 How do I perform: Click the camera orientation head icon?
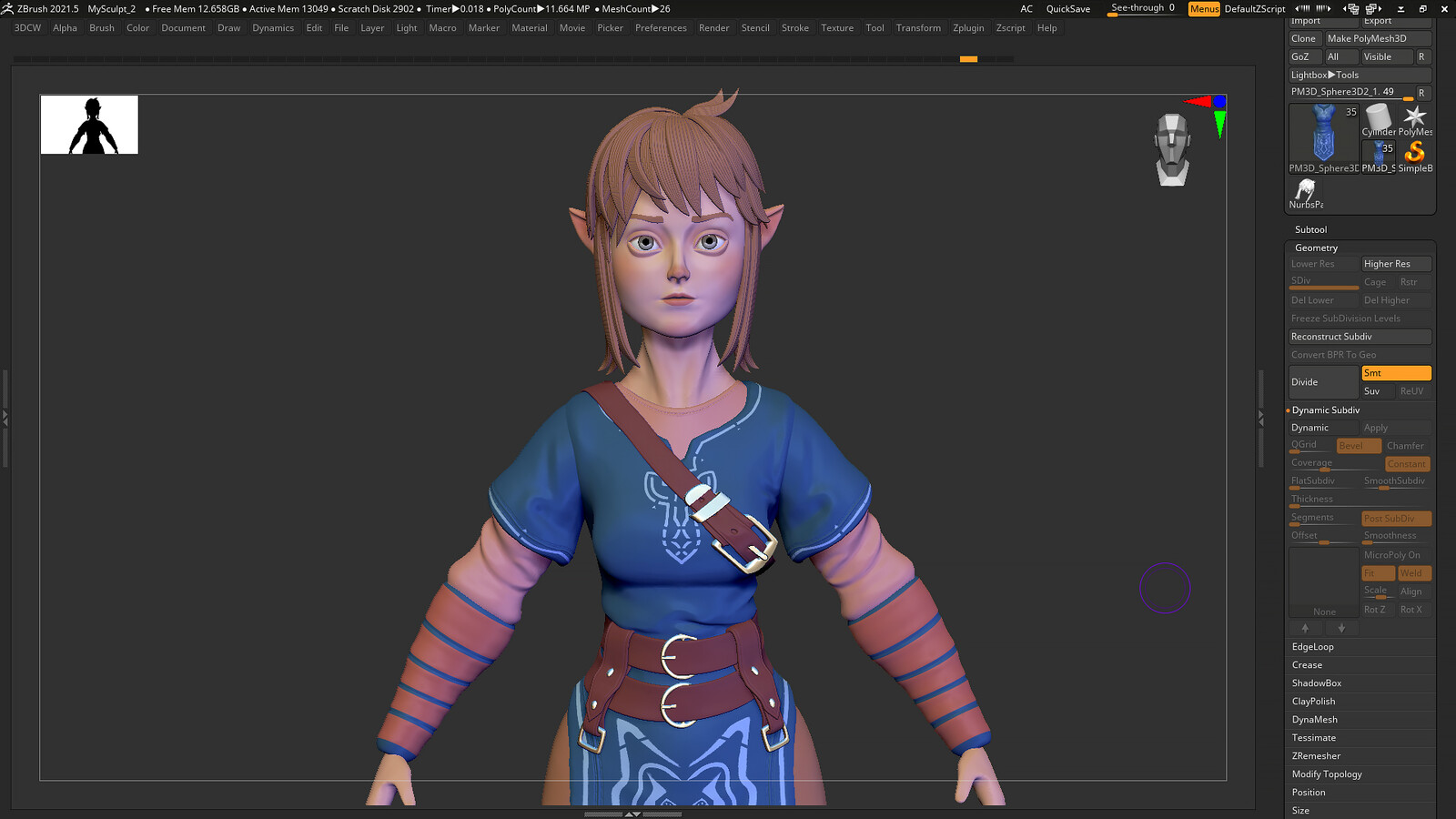point(1172,149)
